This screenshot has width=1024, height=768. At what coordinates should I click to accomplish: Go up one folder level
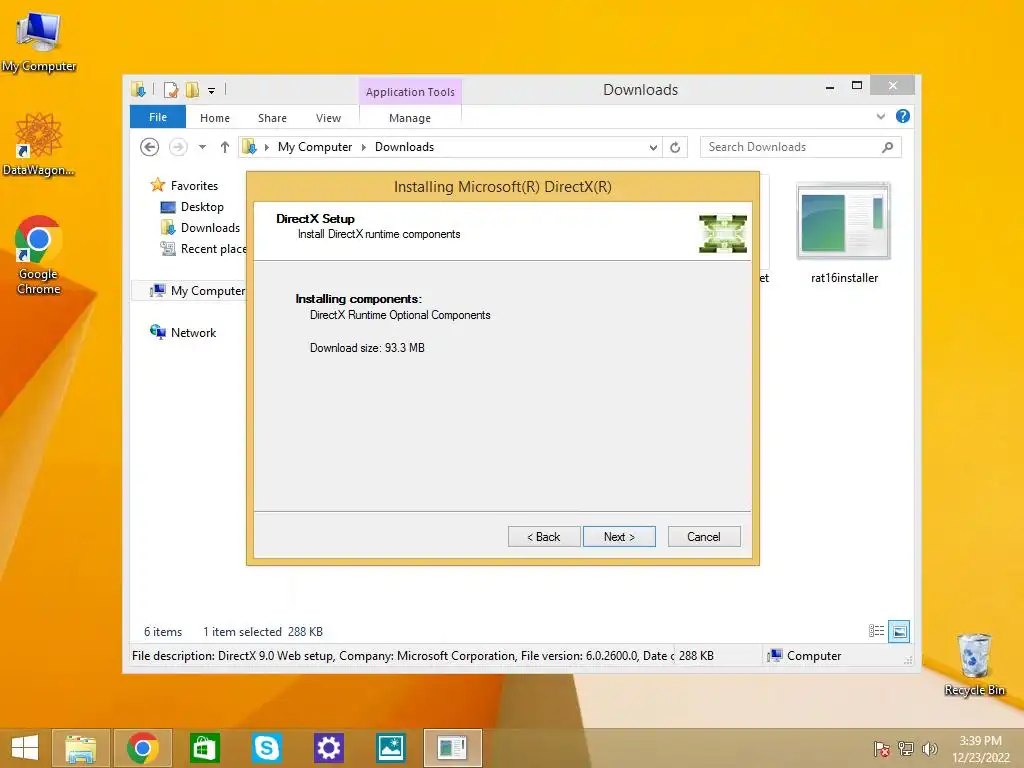(x=225, y=147)
